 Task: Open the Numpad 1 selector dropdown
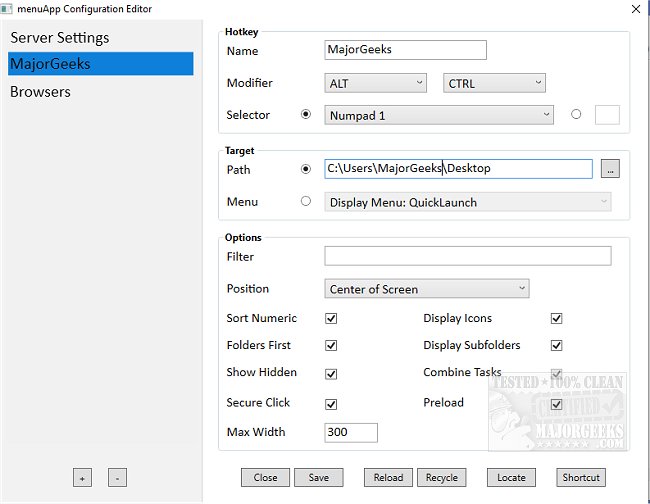click(439, 116)
